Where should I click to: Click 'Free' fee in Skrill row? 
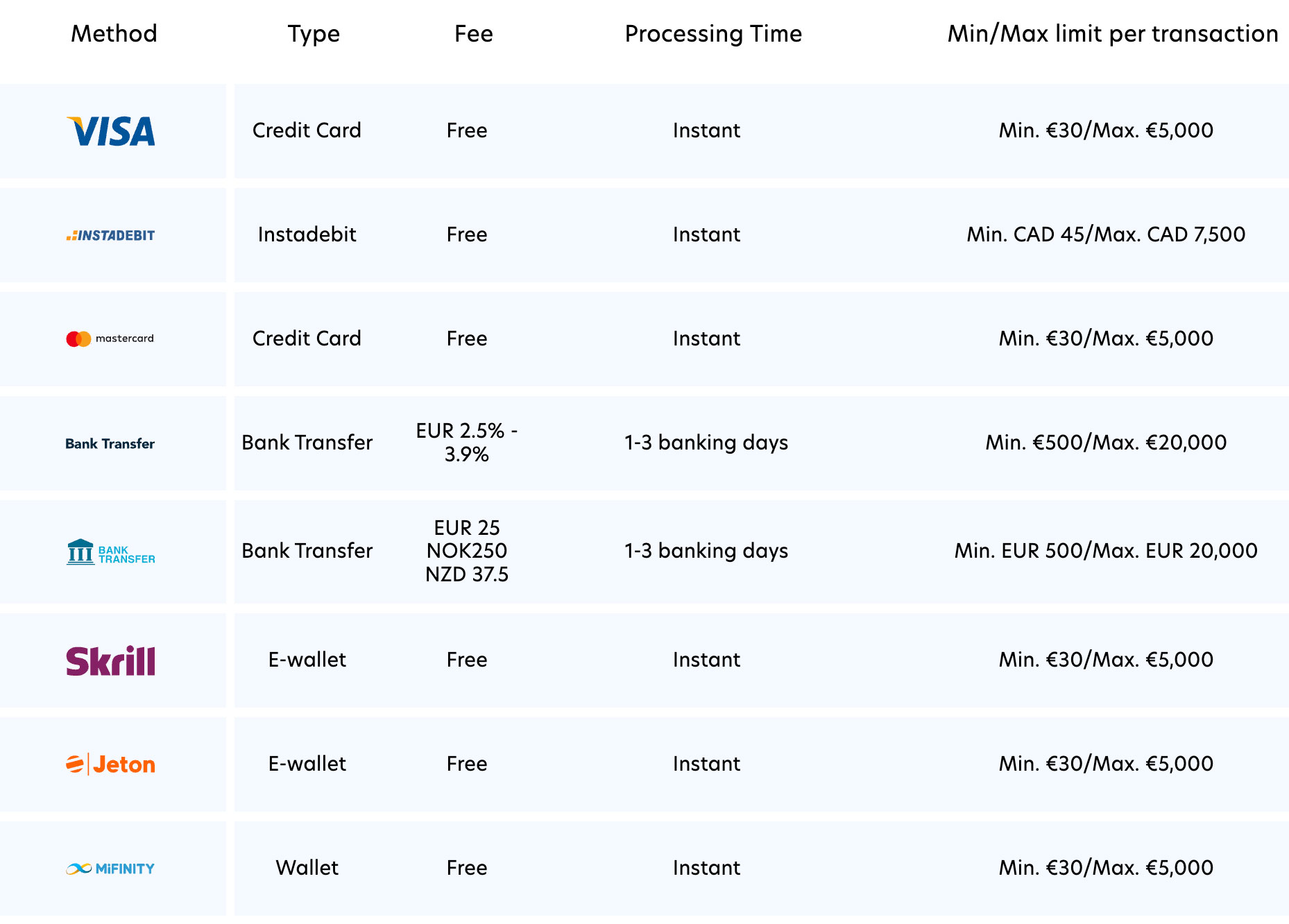click(467, 660)
